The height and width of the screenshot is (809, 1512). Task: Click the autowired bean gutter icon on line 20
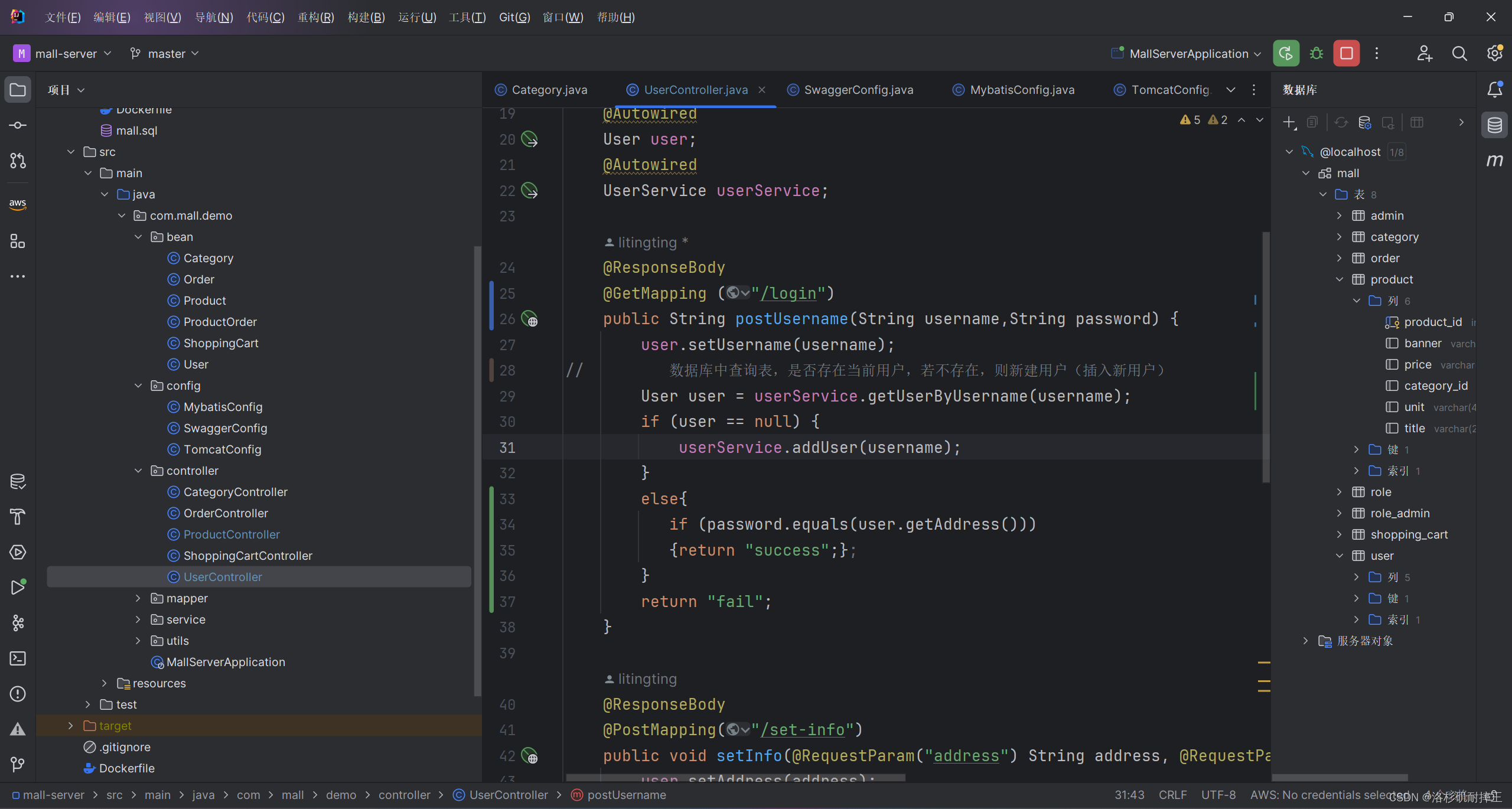(x=530, y=140)
